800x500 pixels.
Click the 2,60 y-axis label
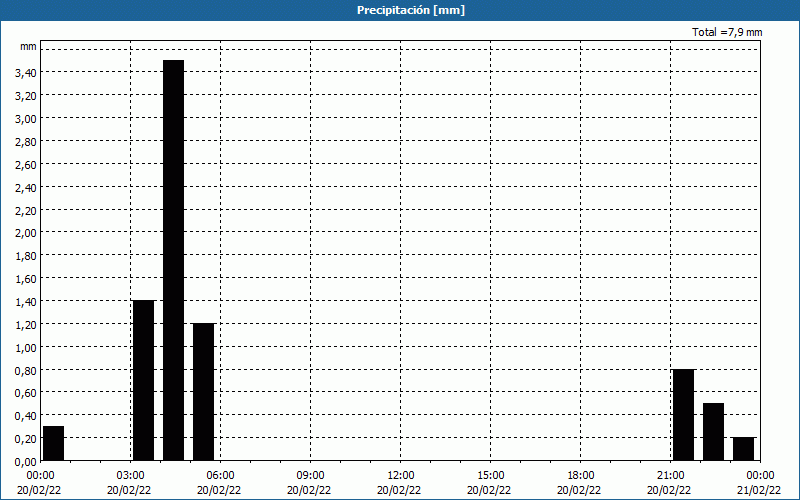click(26, 165)
